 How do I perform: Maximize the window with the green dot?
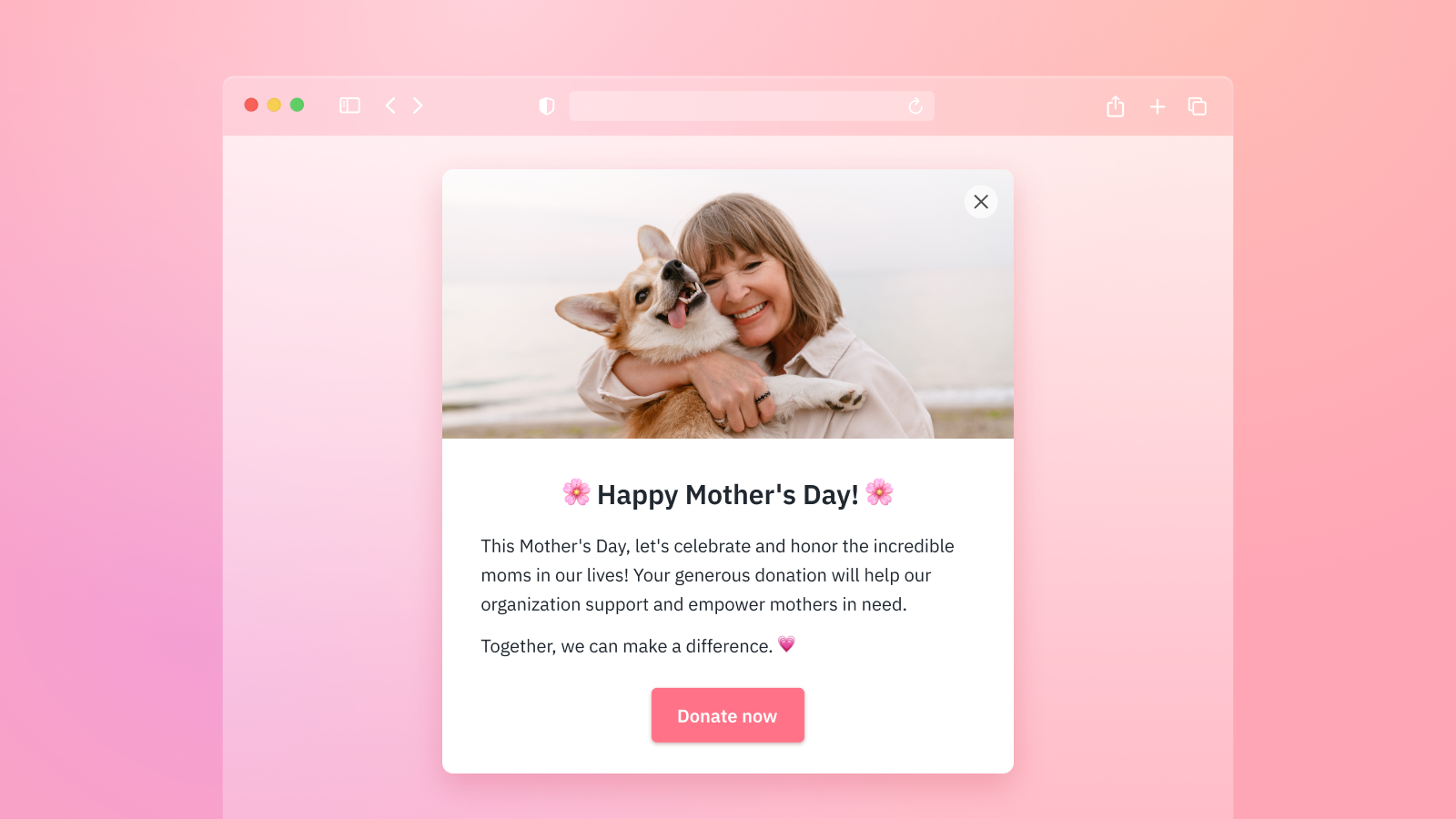297,105
